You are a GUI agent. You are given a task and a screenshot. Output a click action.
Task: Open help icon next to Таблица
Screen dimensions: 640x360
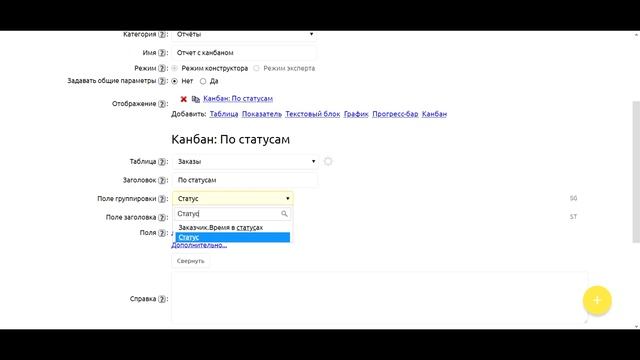coord(162,162)
